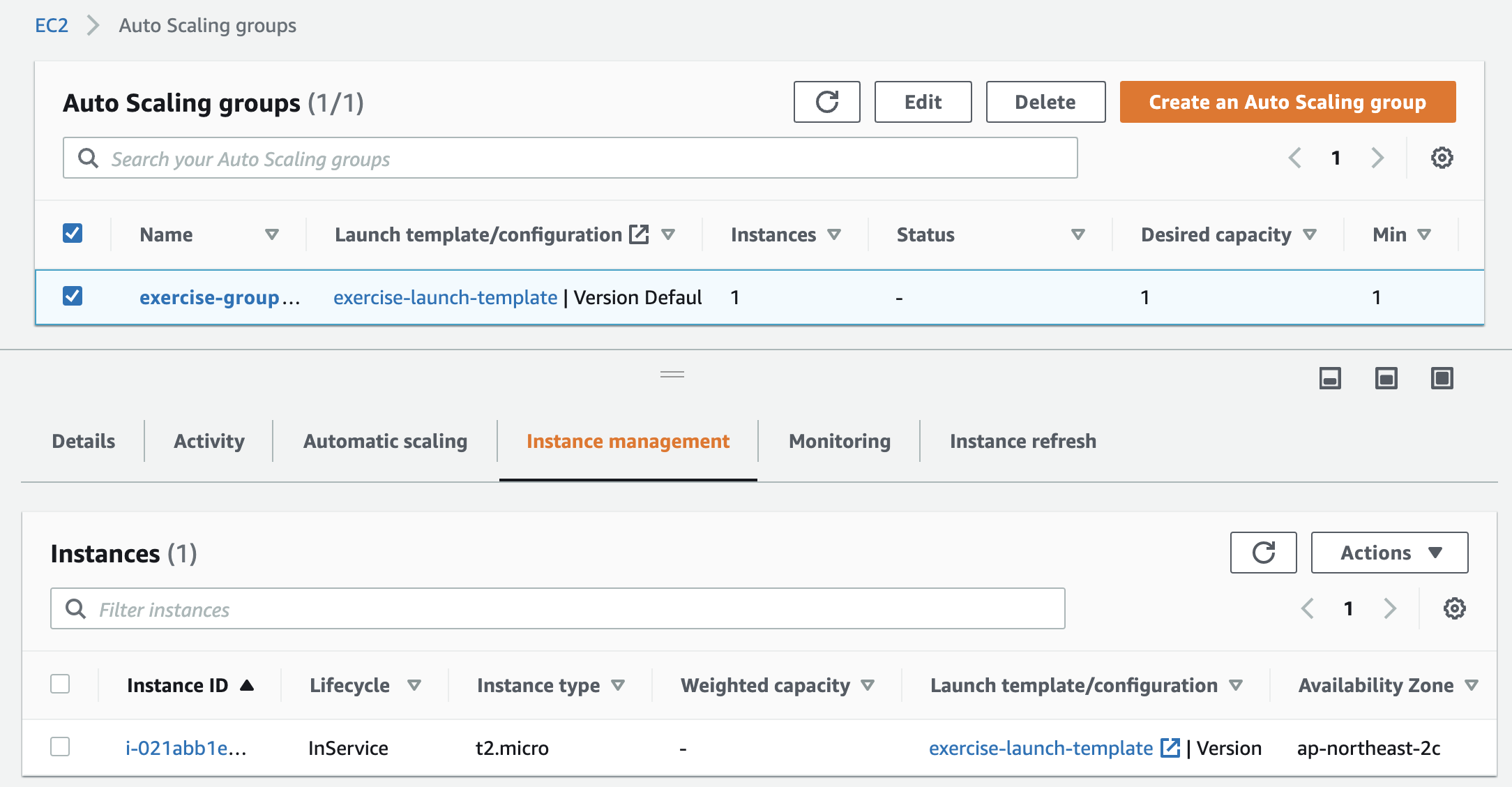Image resolution: width=1512 pixels, height=787 pixels.
Task: Click the Filter instances search field
Action: [558, 609]
